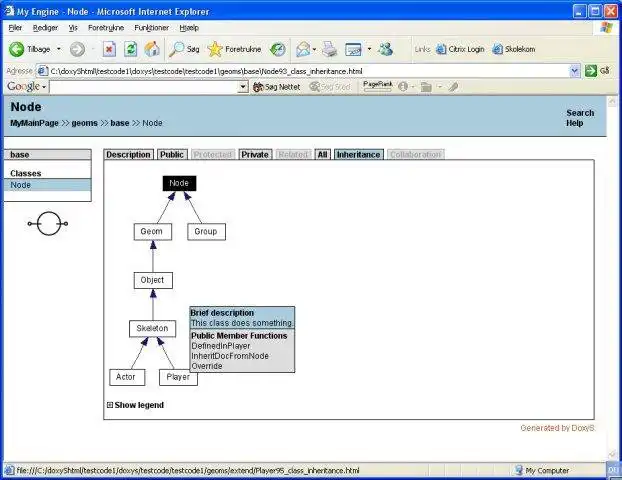This screenshot has height=480, width=622.
Task: Click the page icon in the address bar
Action: [x=42, y=71]
